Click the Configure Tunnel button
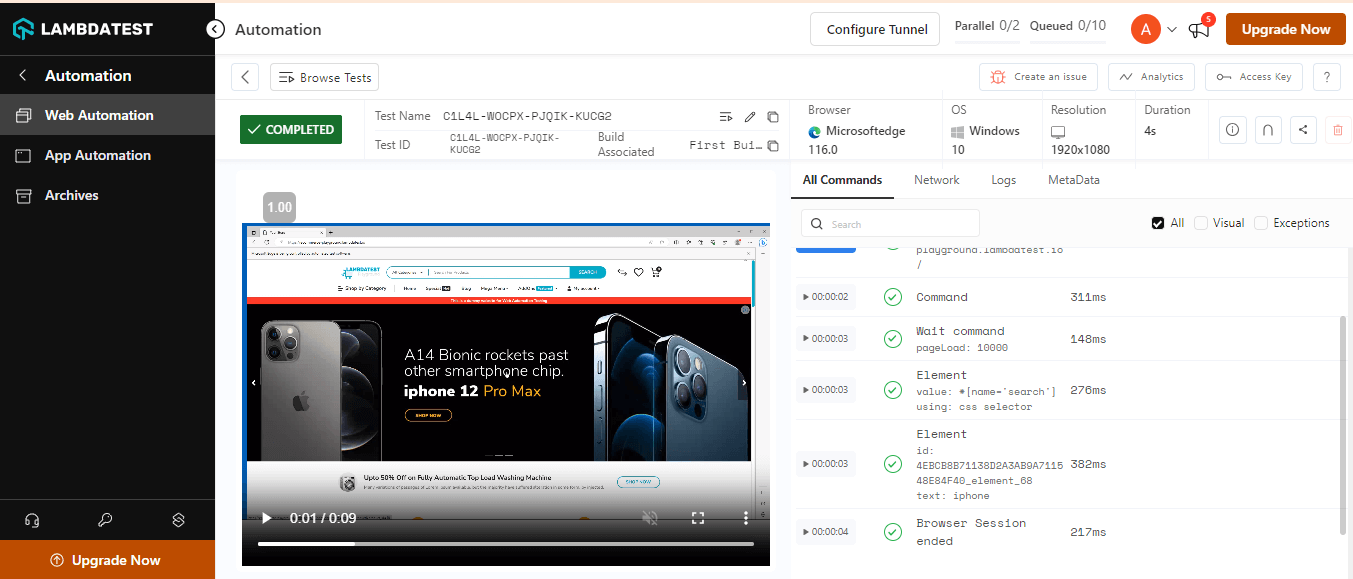 [x=876, y=30]
